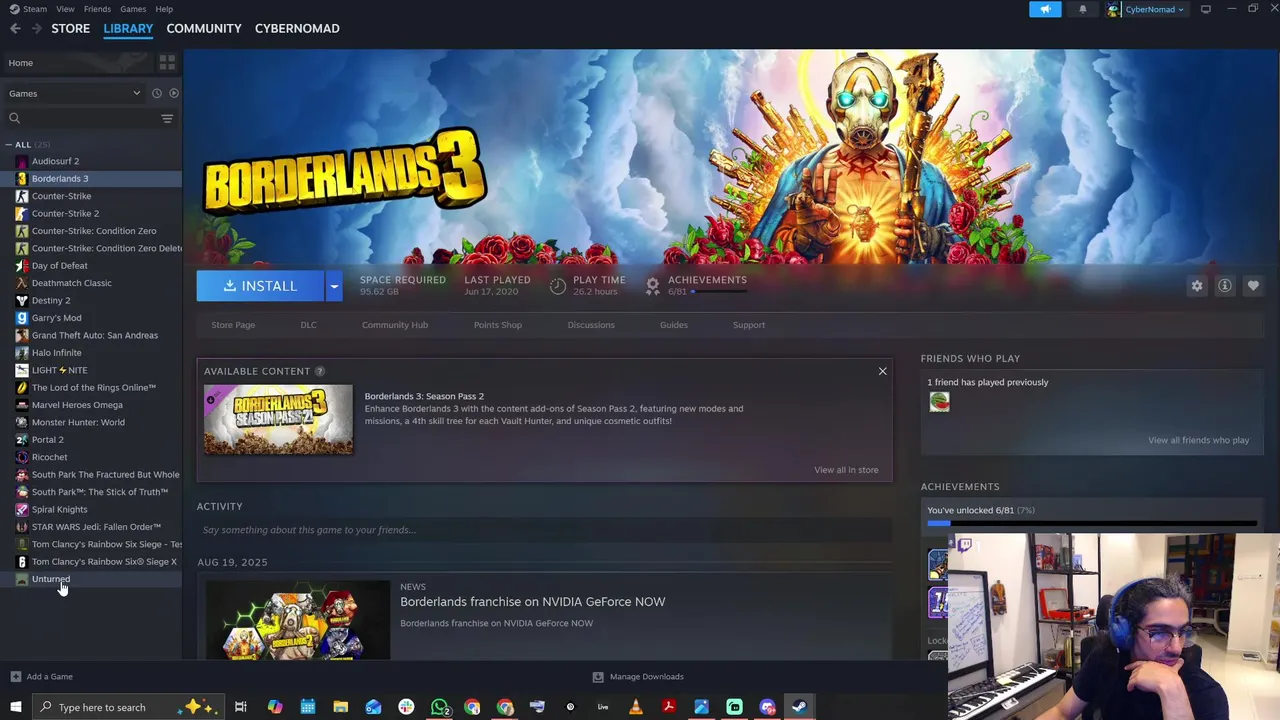
Task: Toggle the show ready-to-play games filter
Action: tap(173, 93)
